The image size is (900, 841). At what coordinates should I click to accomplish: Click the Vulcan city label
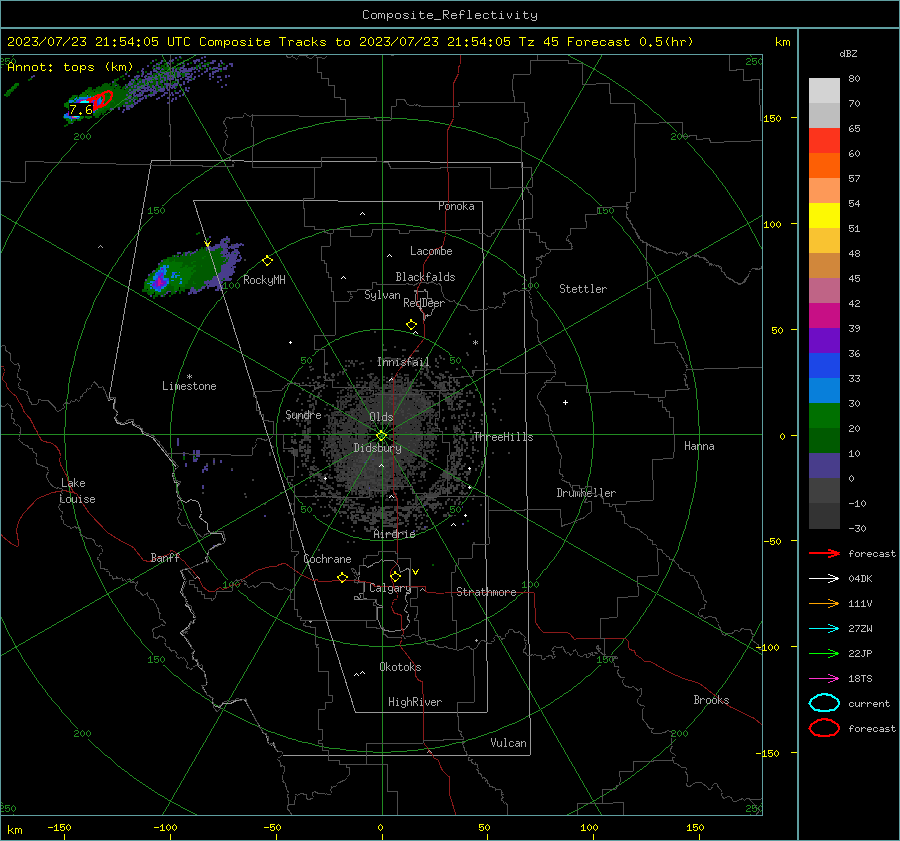(x=509, y=743)
